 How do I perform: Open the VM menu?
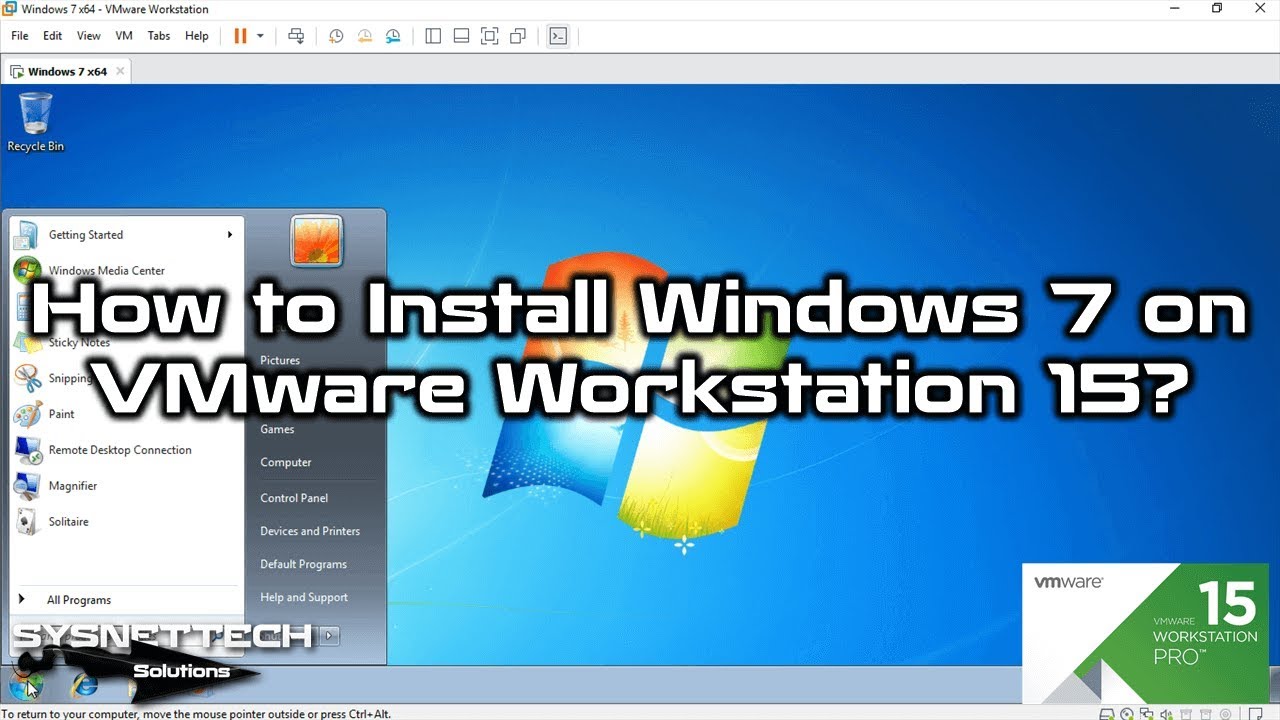click(124, 36)
